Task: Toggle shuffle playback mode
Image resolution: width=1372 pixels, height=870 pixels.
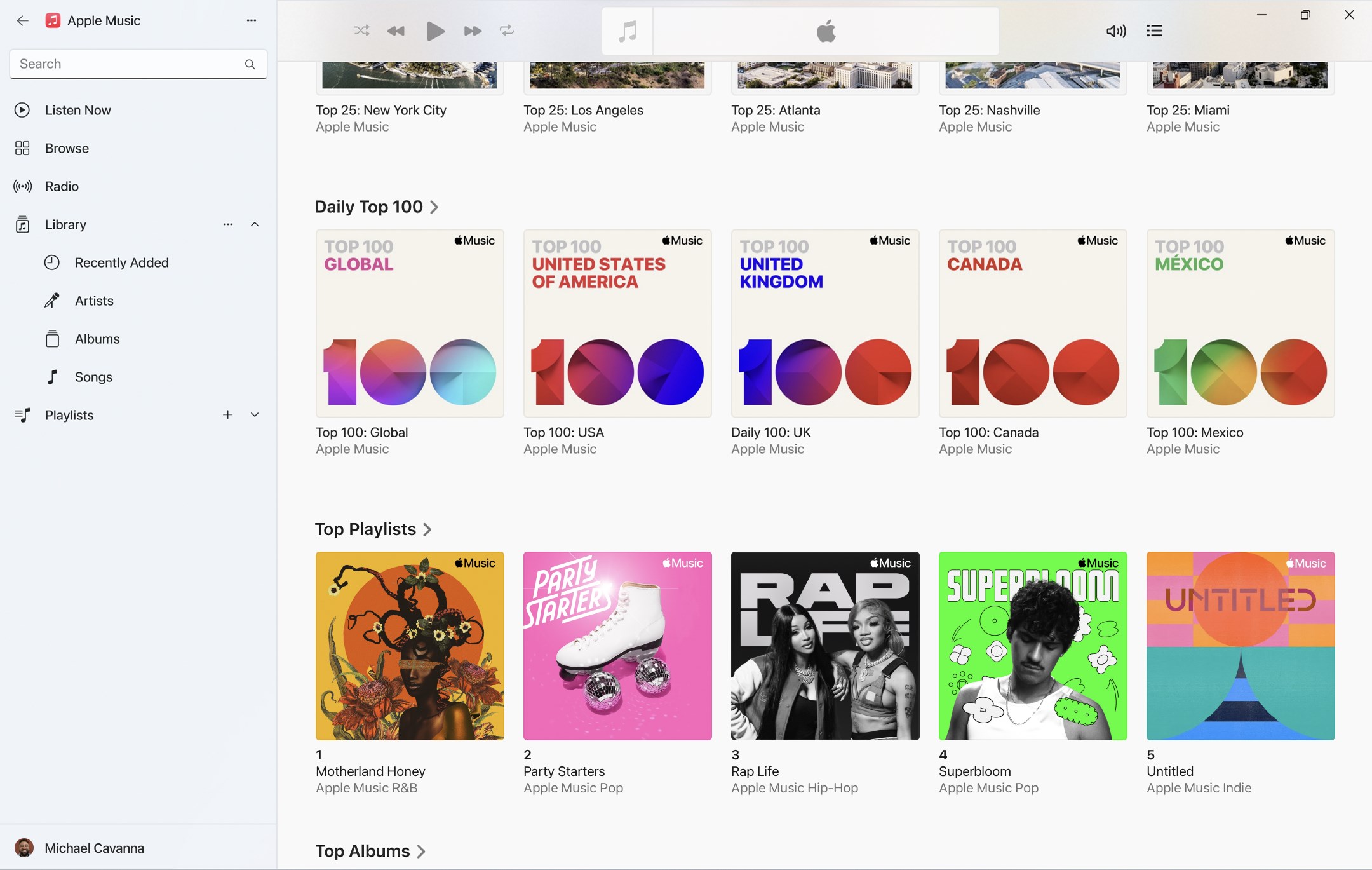Action: click(x=361, y=31)
